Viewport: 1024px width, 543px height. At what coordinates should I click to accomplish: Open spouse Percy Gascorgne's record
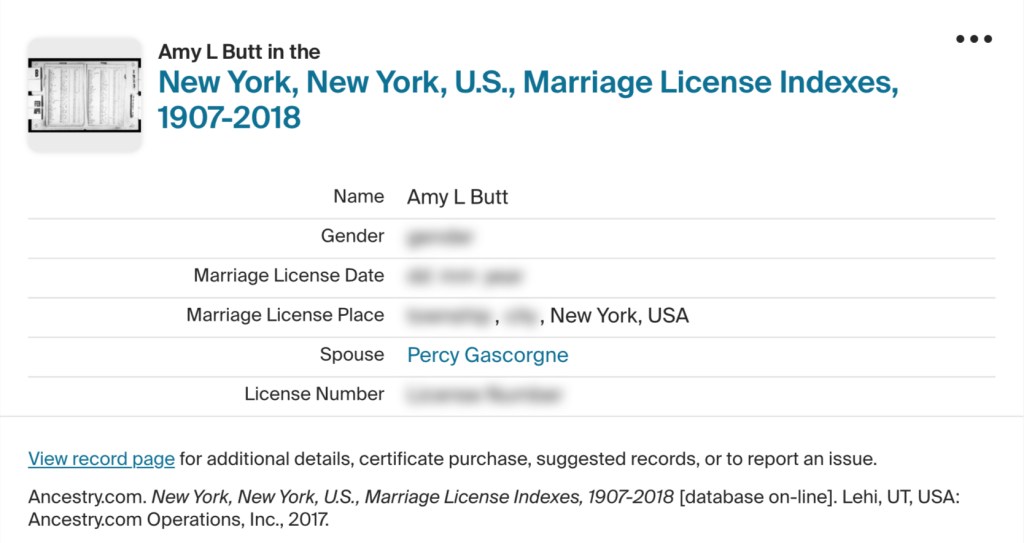(x=487, y=355)
